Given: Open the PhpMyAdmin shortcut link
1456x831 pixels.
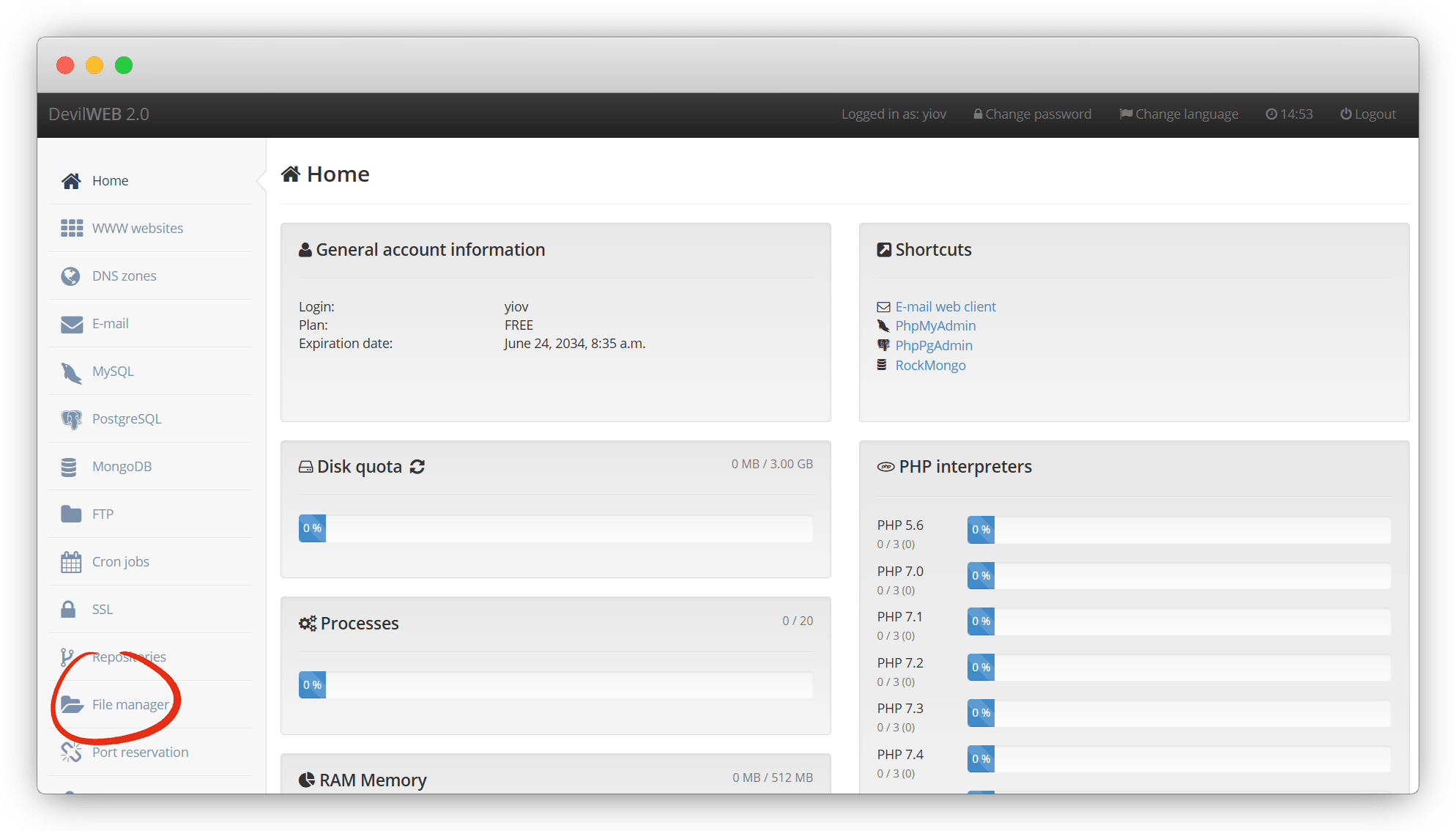Looking at the screenshot, I should (935, 326).
